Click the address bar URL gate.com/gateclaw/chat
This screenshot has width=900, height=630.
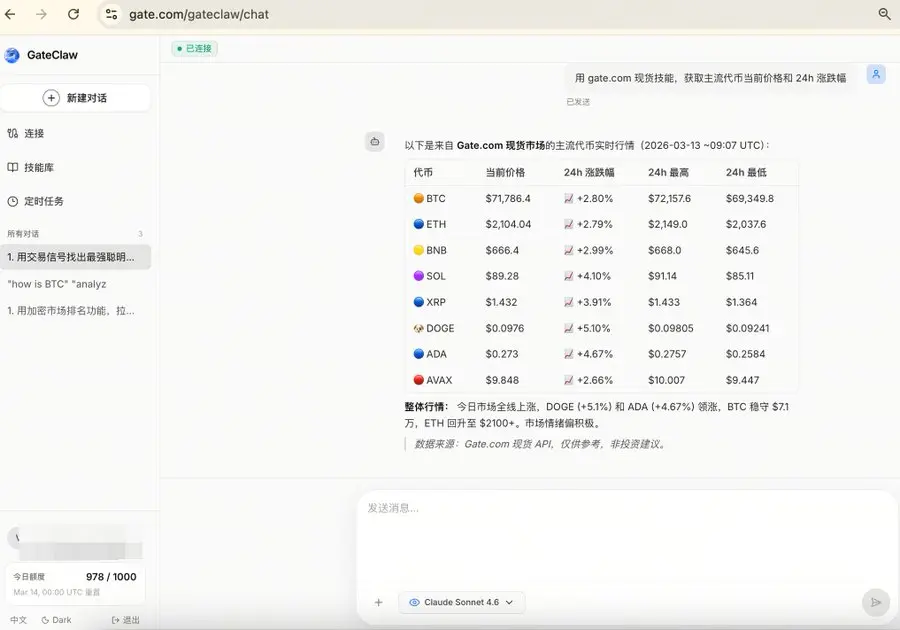click(x=199, y=14)
